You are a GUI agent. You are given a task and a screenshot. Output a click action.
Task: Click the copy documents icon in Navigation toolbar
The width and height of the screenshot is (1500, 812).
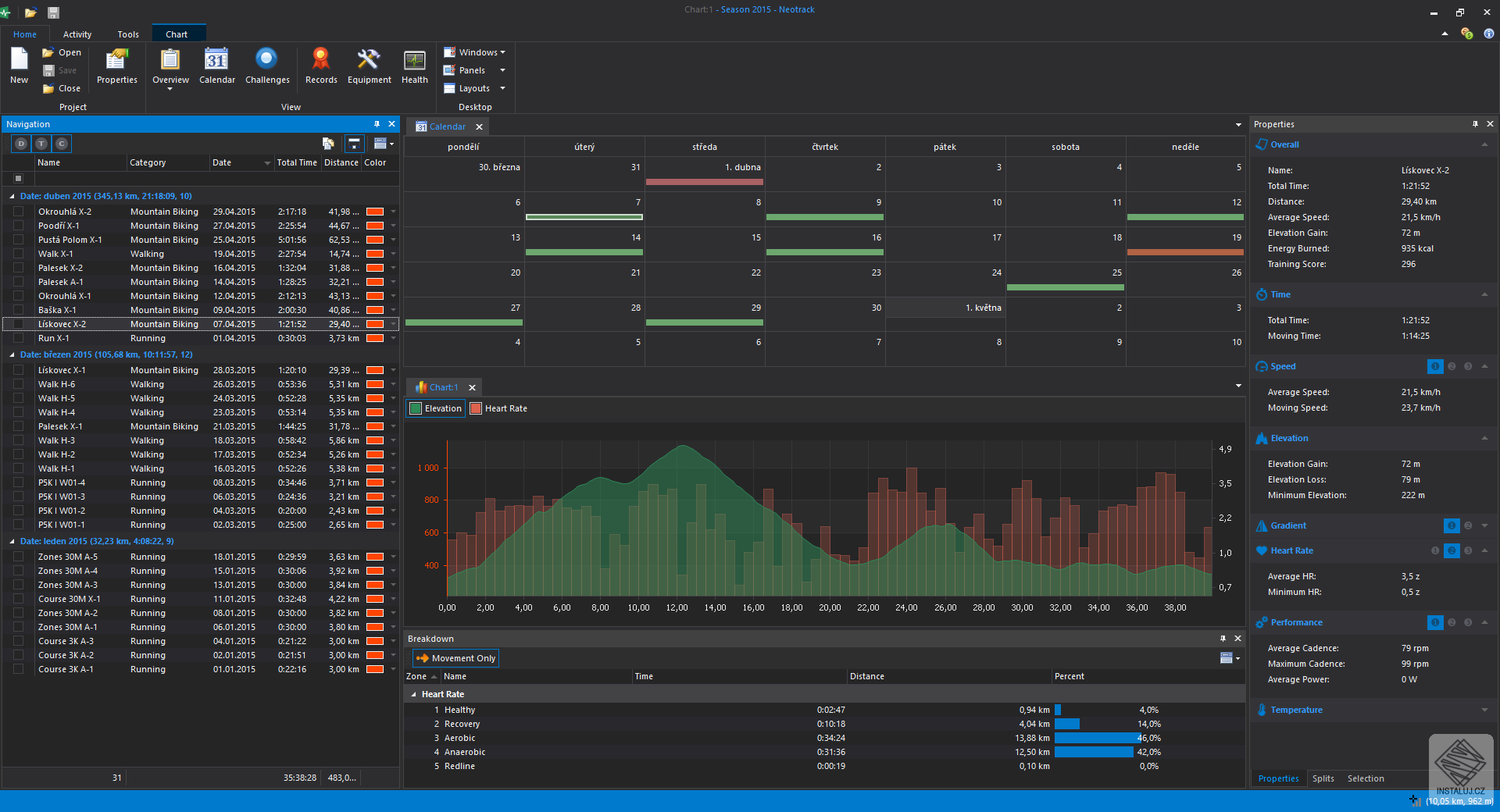click(328, 144)
